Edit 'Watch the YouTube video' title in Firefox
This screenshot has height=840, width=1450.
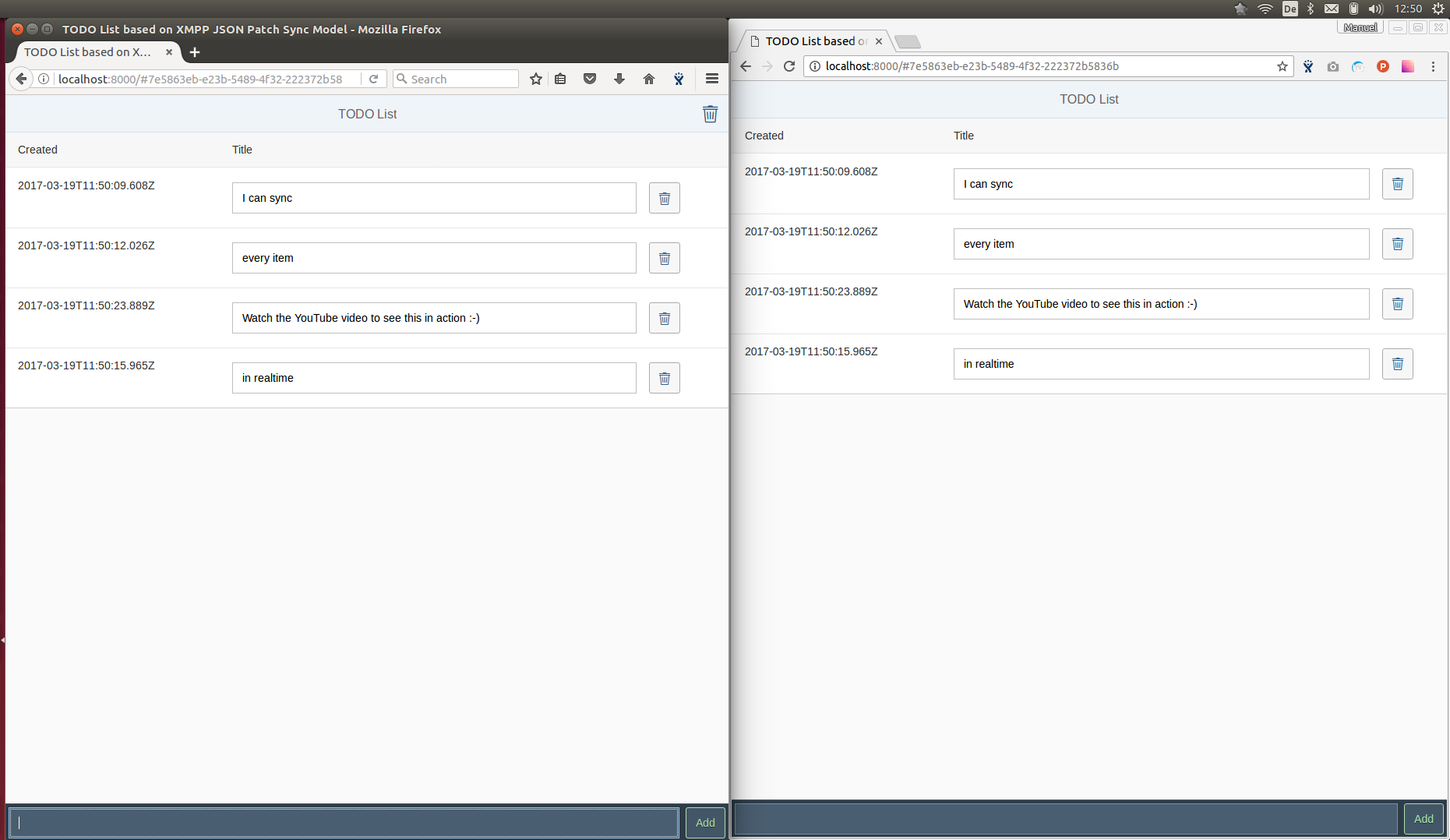[434, 318]
